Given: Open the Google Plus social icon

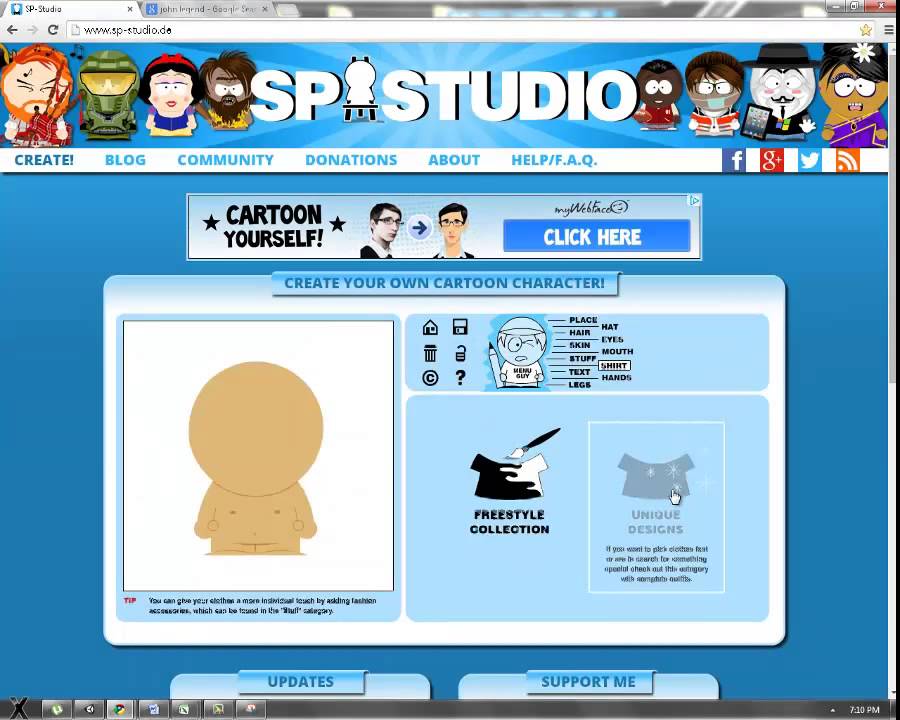Looking at the screenshot, I should pos(771,160).
